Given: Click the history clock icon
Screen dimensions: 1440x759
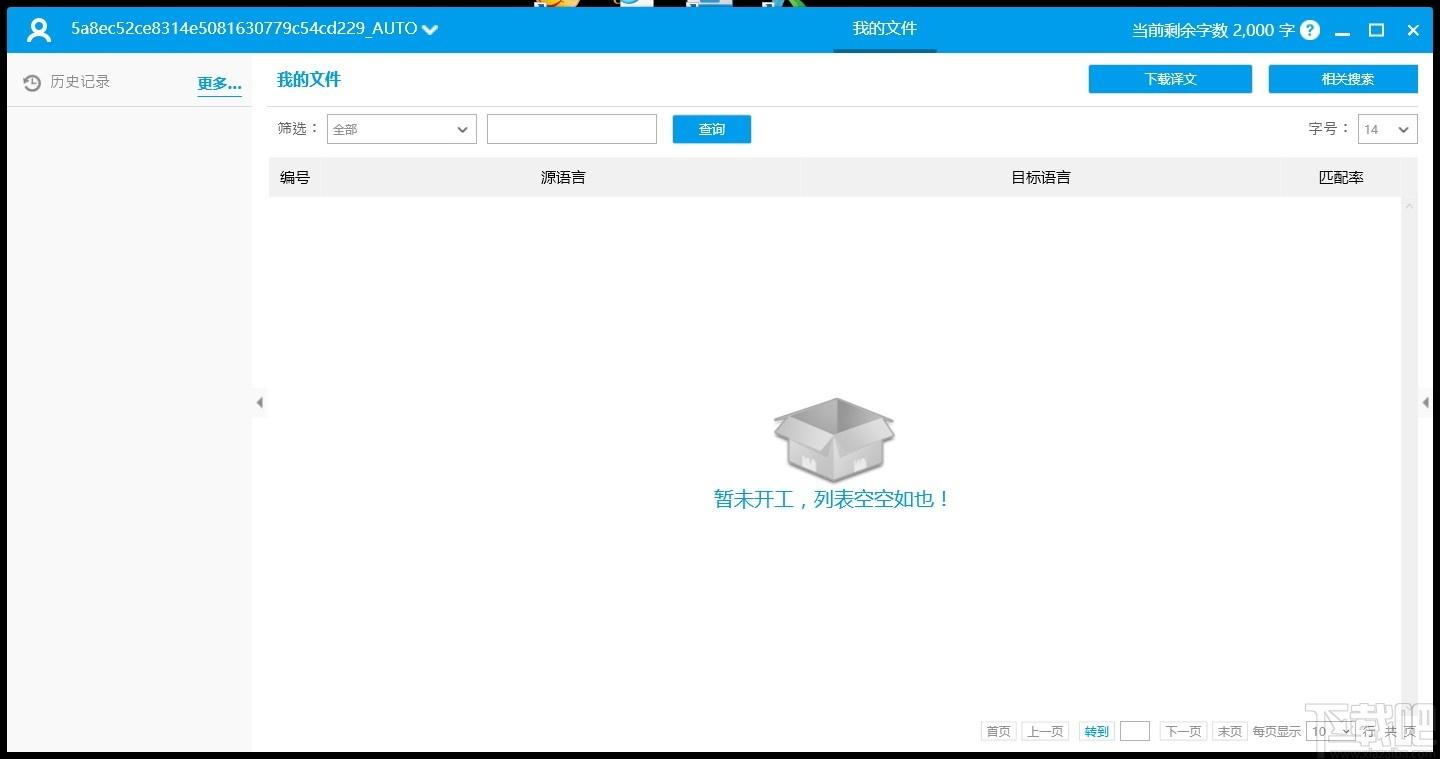Looking at the screenshot, I should click(32, 83).
